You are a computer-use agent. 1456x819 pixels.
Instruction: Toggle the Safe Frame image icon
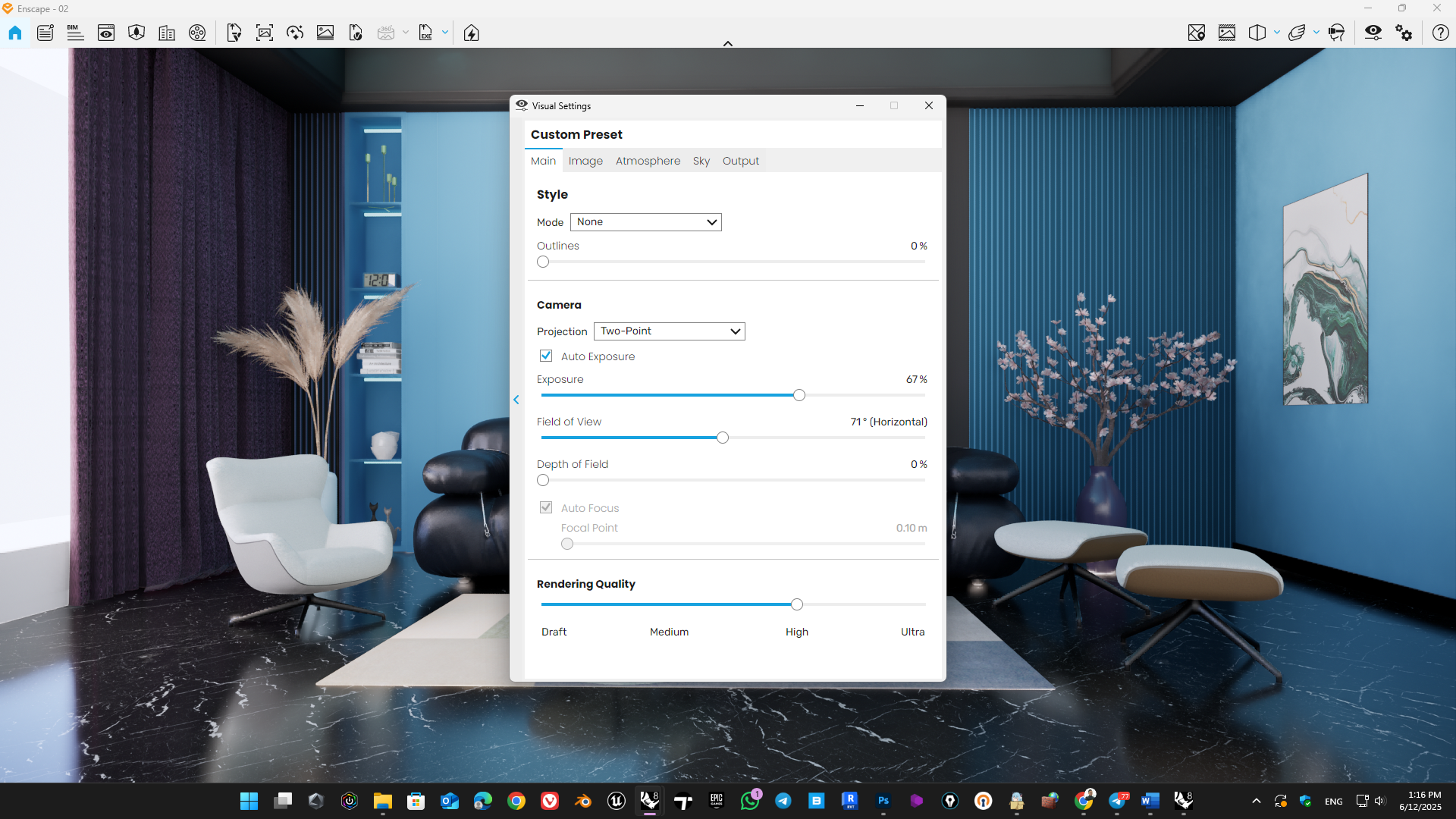coord(1227,33)
